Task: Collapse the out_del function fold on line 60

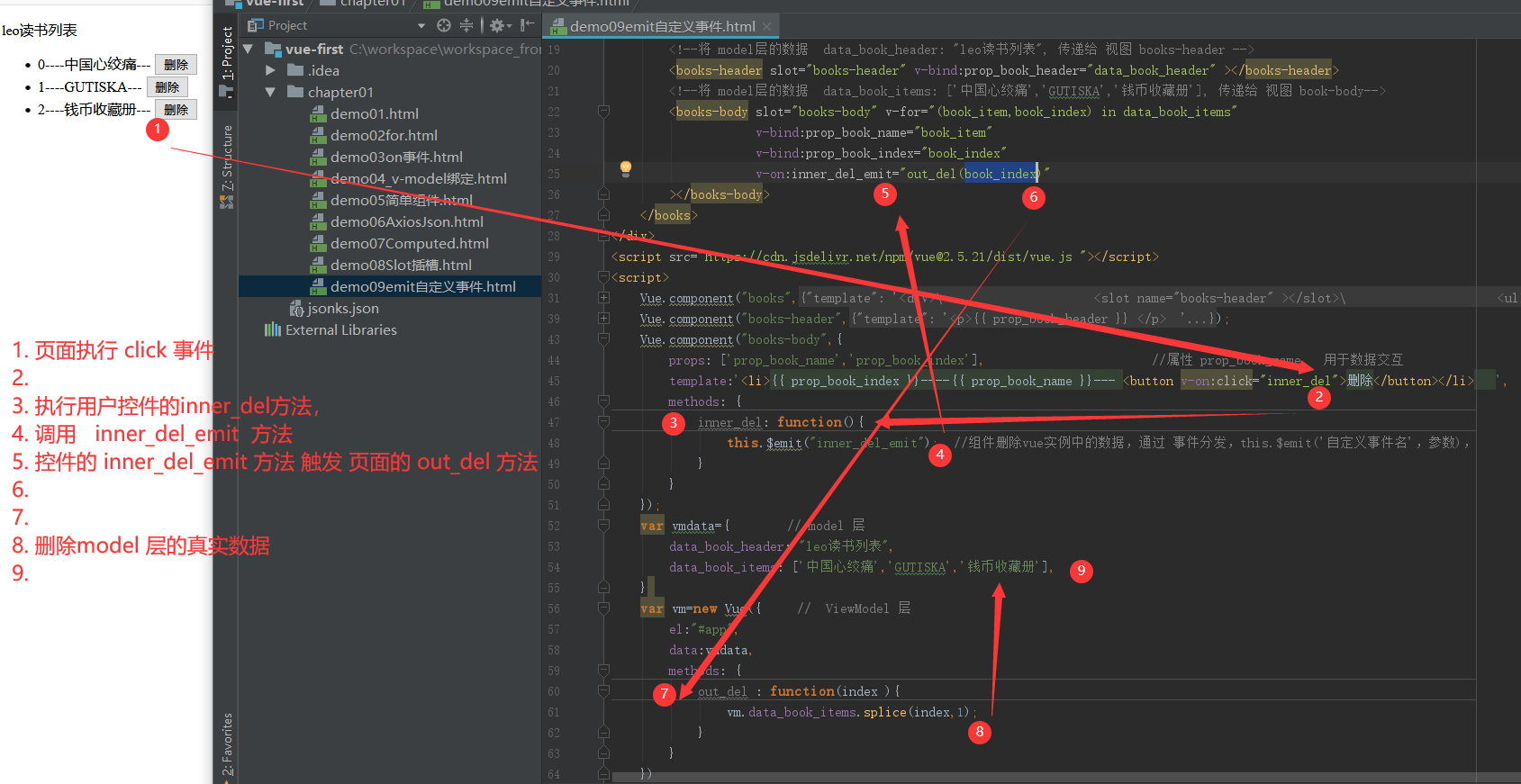Action: click(x=603, y=691)
